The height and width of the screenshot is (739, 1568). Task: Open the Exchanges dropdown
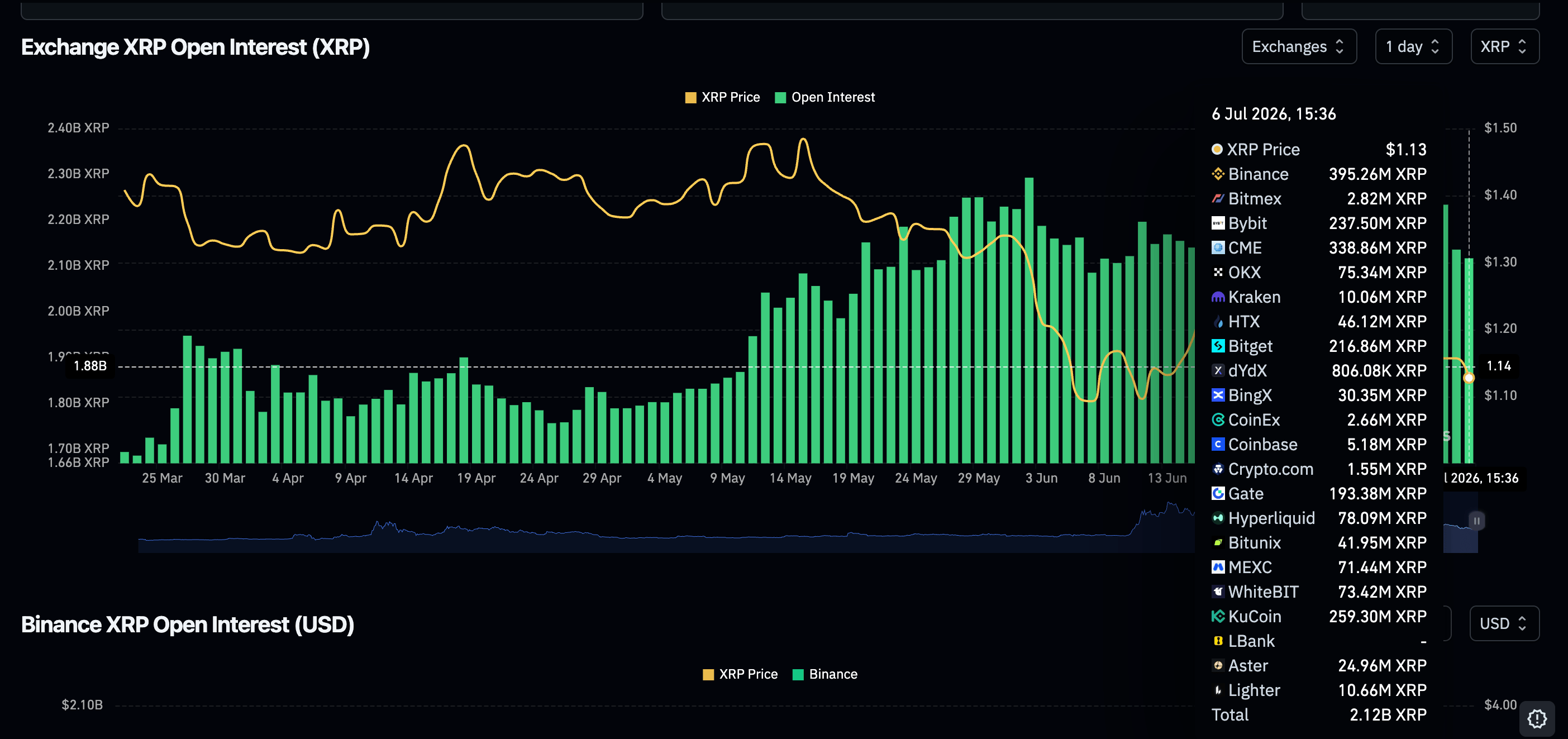point(1299,47)
